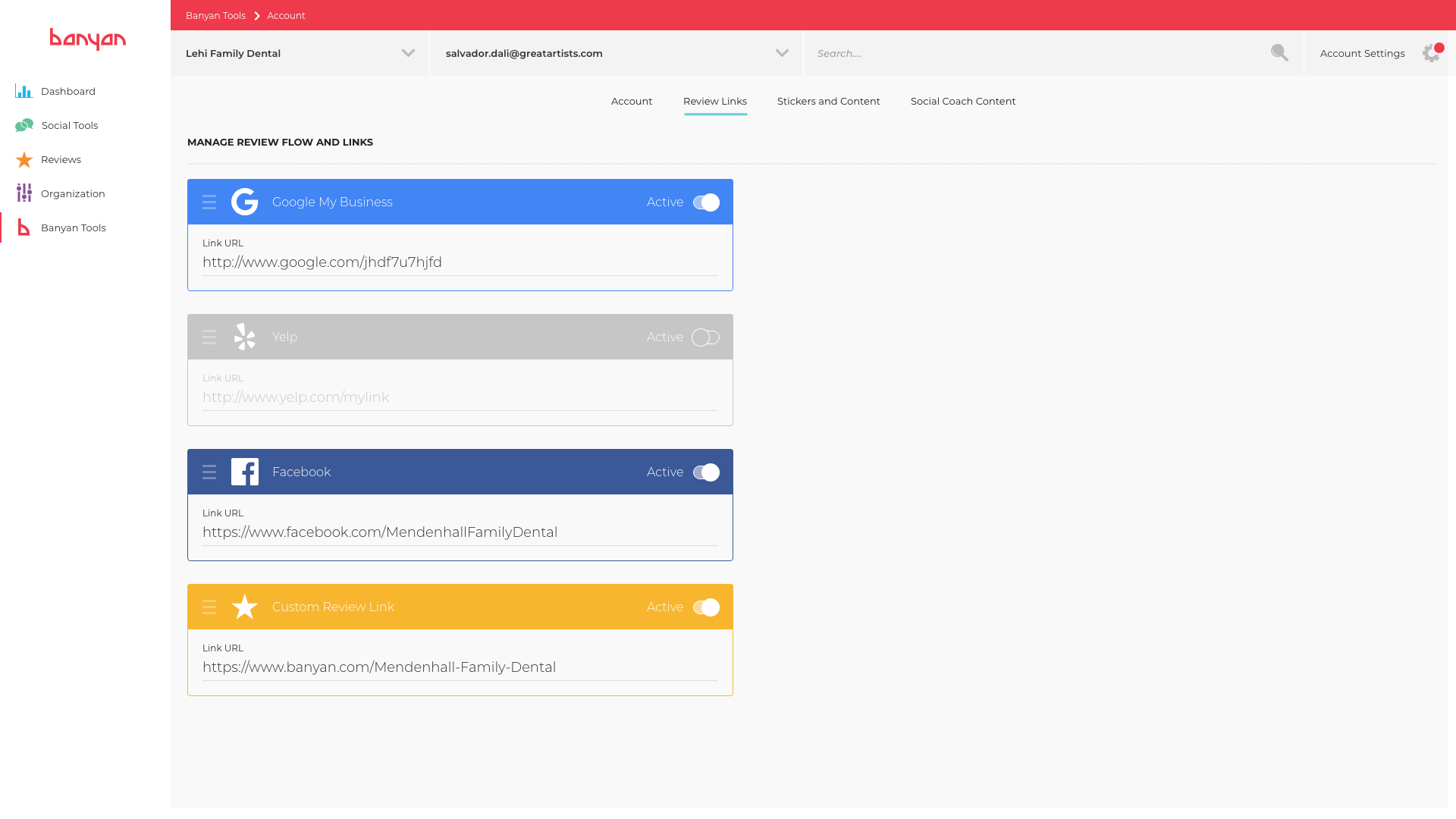
Task: Click the Dashboard bar chart icon
Action: tap(24, 91)
